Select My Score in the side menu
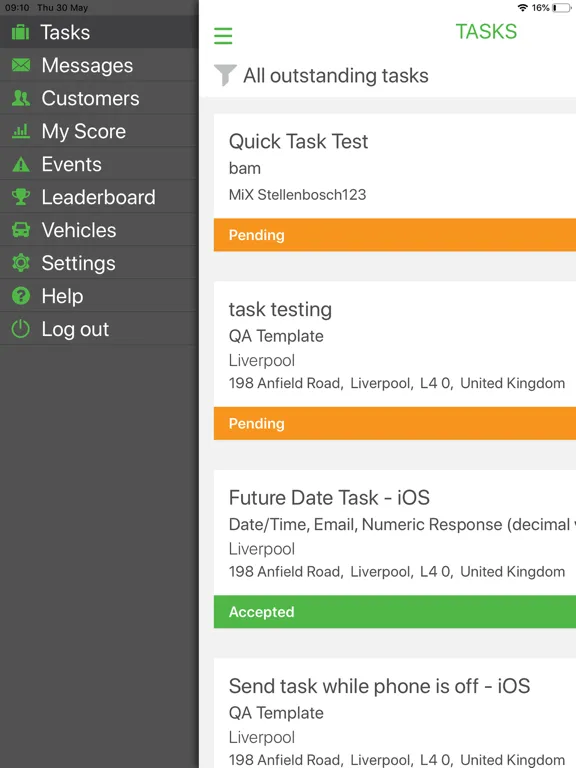This screenshot has width=576, height=768. (99, 131)
